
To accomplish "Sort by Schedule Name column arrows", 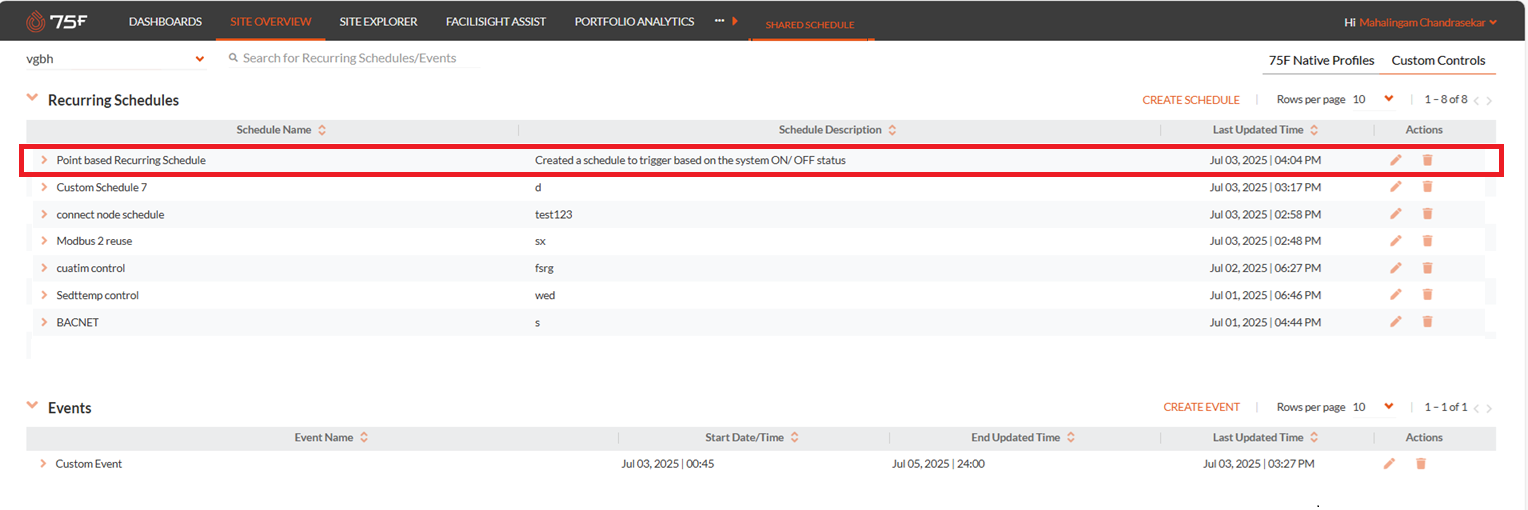I will click(322, 130).
